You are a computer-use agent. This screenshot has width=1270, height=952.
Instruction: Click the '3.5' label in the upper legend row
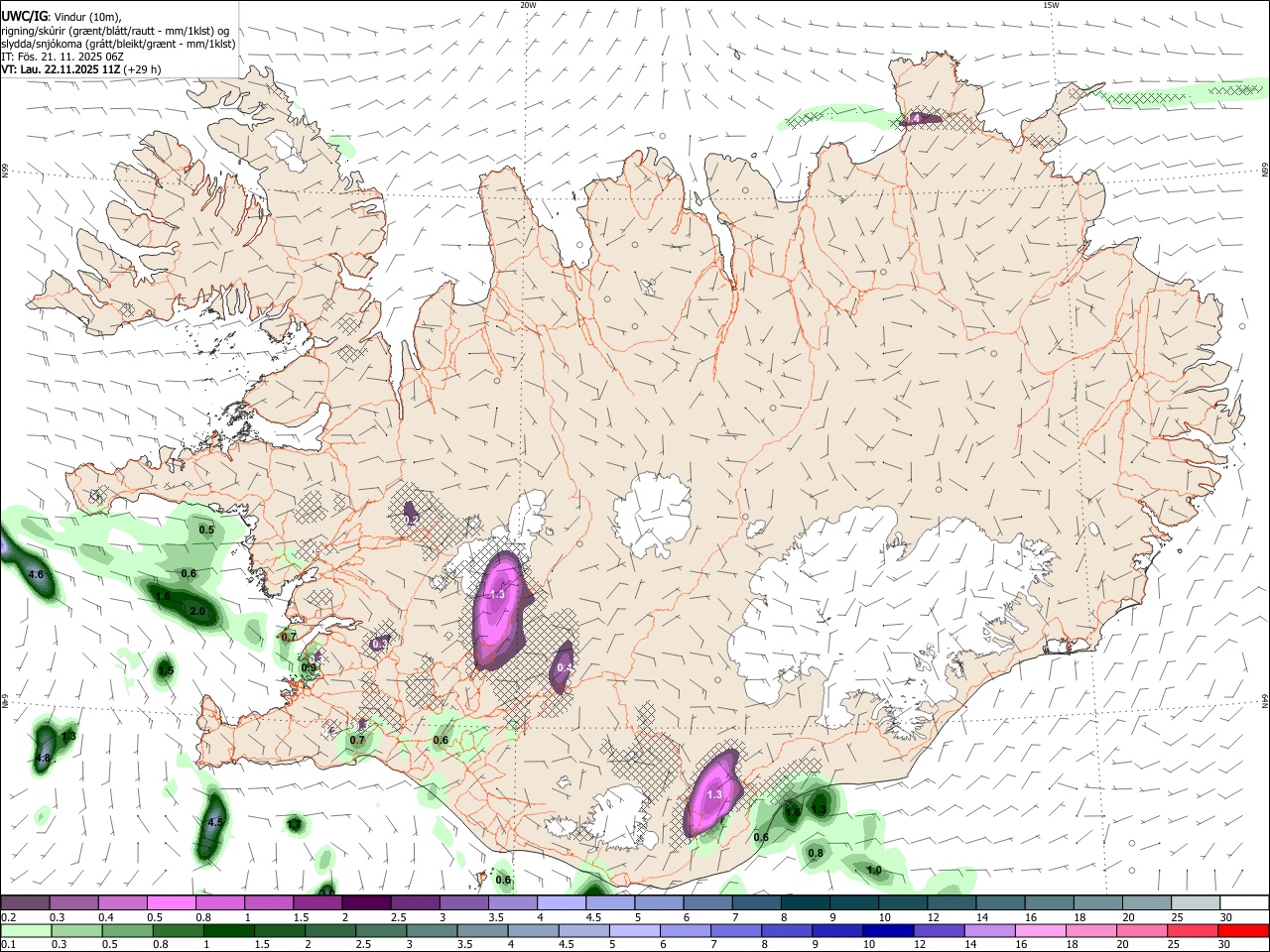[495, 917]
